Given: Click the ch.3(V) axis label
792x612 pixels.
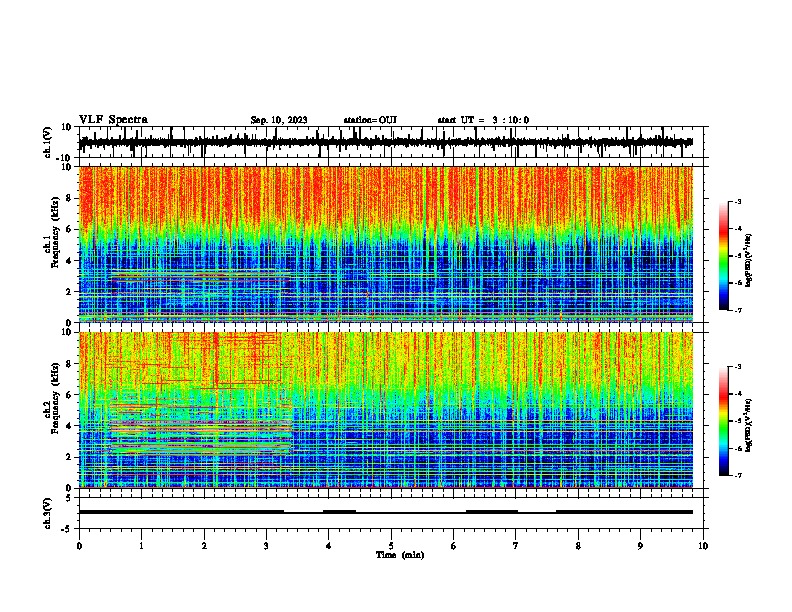Looking at the screenshot, I should (48, 513).
